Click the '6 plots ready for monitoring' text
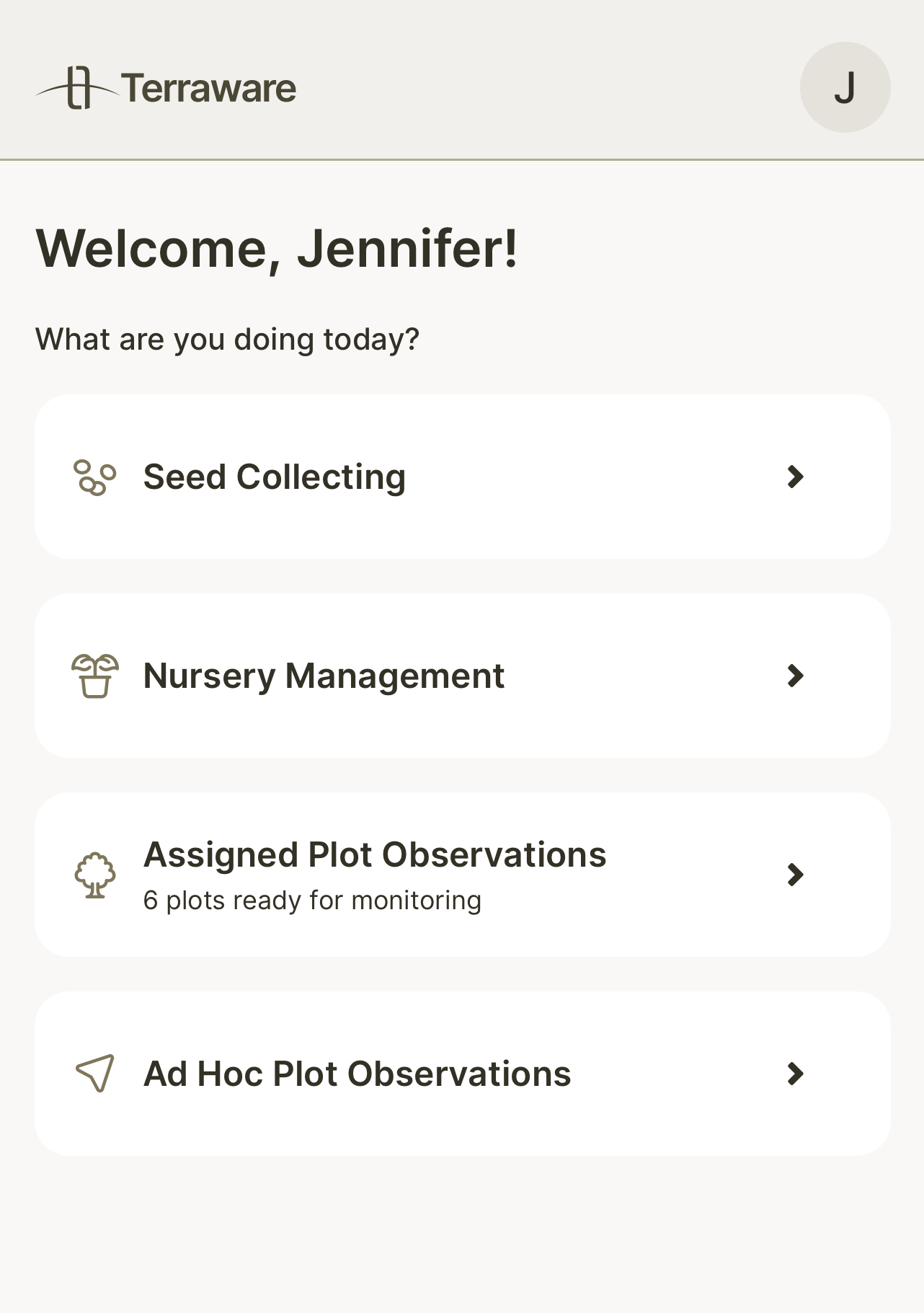Screen dimensions: 924x1313 pyautogui.click(x=312, y=901)
